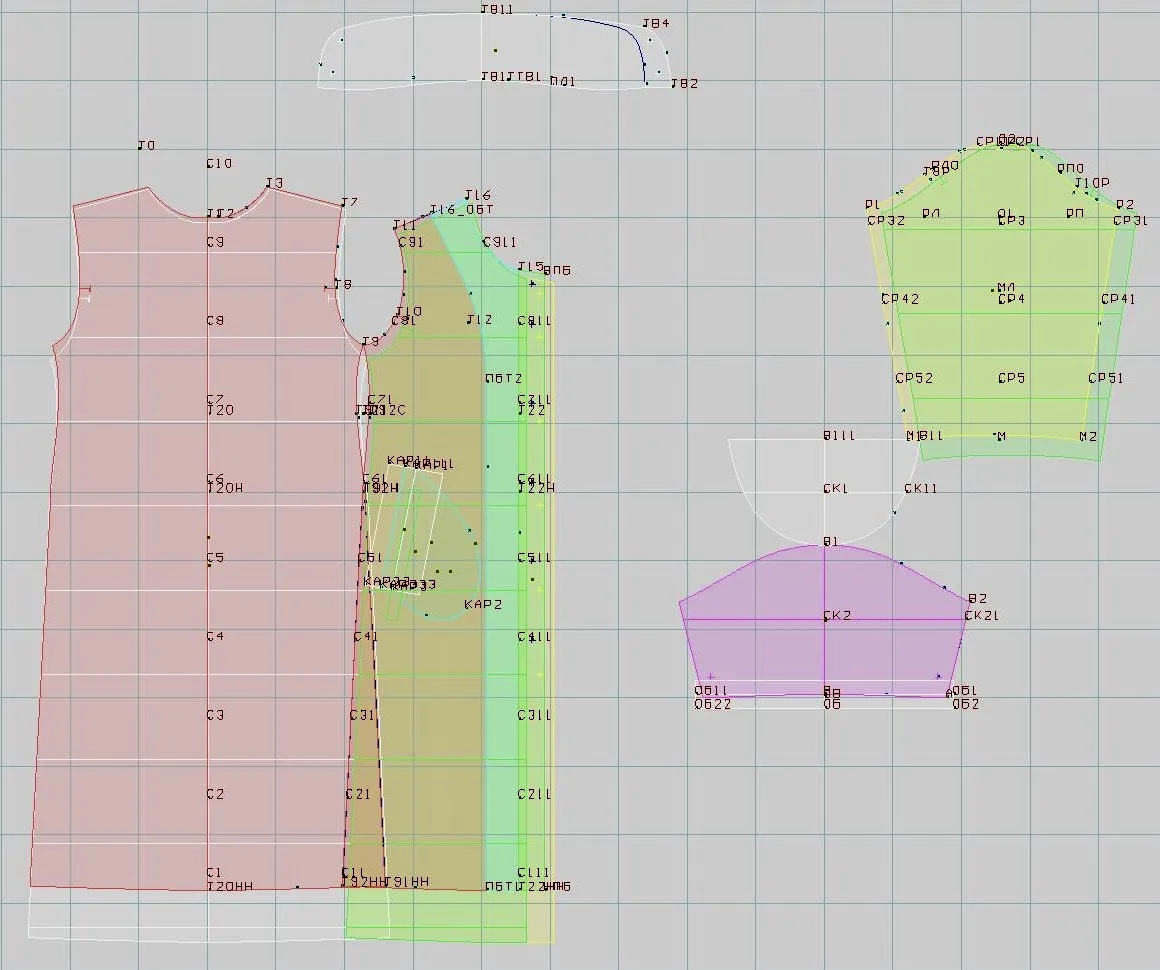The image size is (1160, 970).
Task: Click point JB2 at collar end
Action: (x=684, y=84)
